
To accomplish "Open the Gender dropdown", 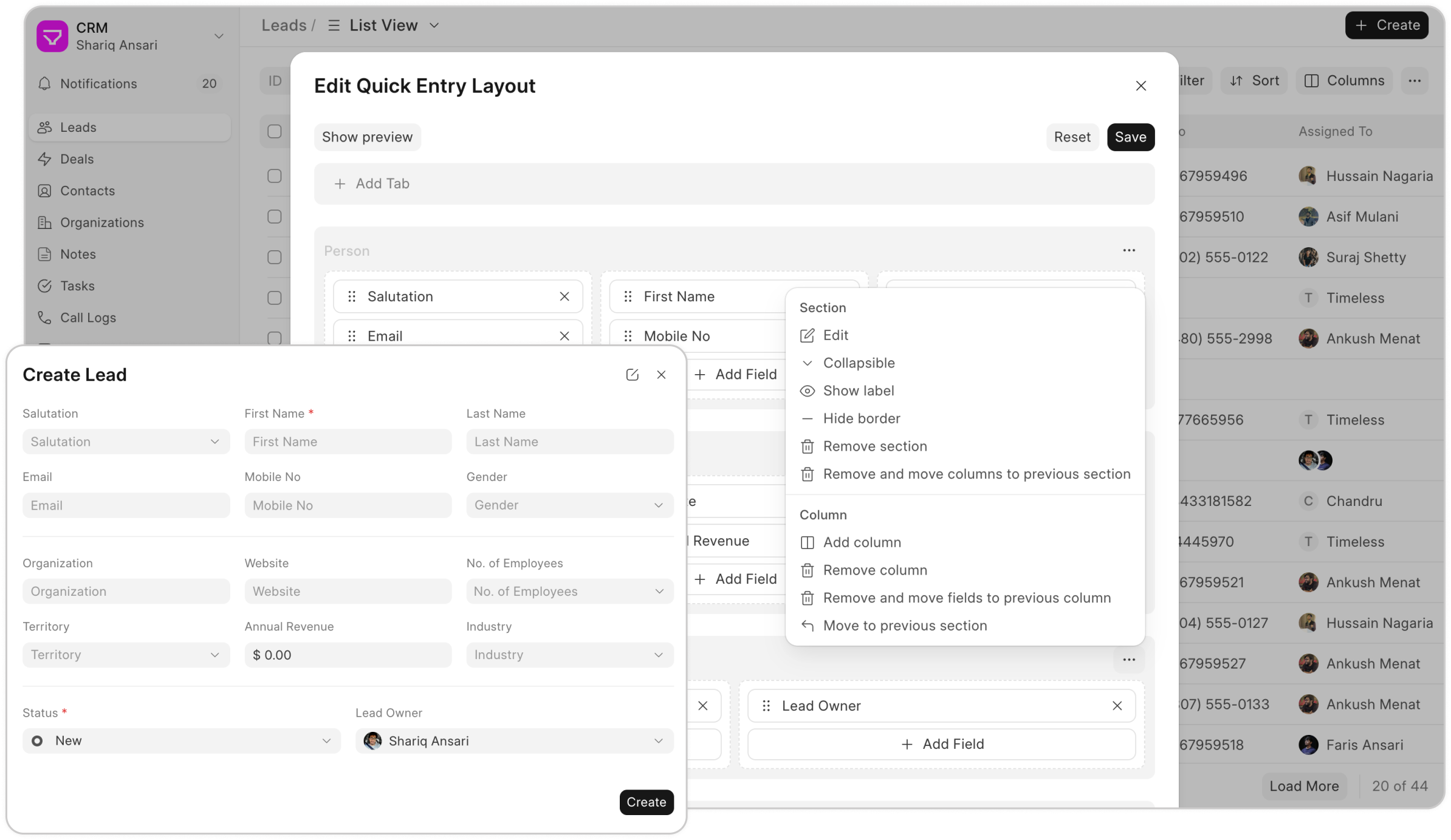I will (569, 505).
